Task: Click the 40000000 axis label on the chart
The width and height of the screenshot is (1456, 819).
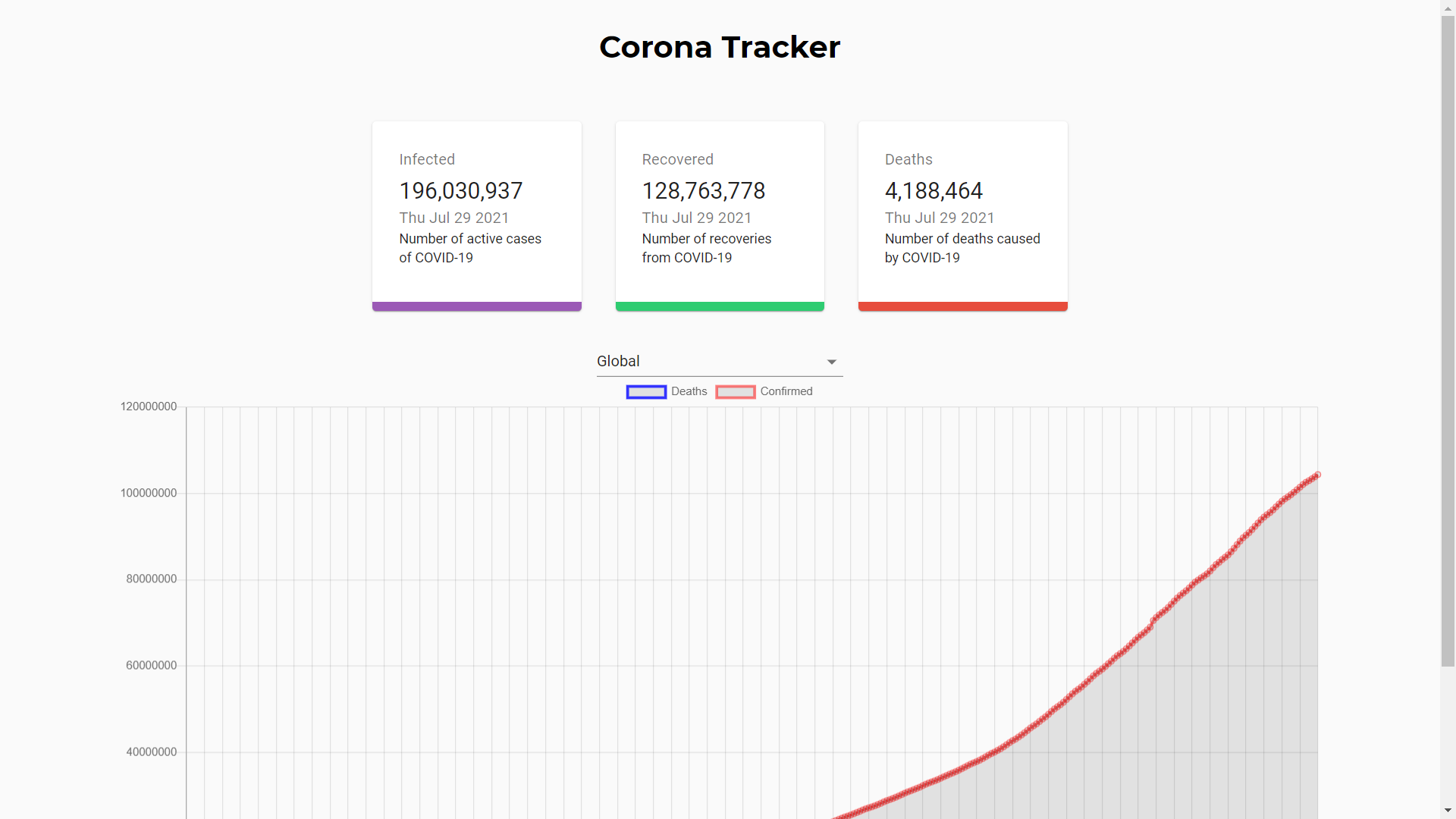Action: [x=151, y=752]
